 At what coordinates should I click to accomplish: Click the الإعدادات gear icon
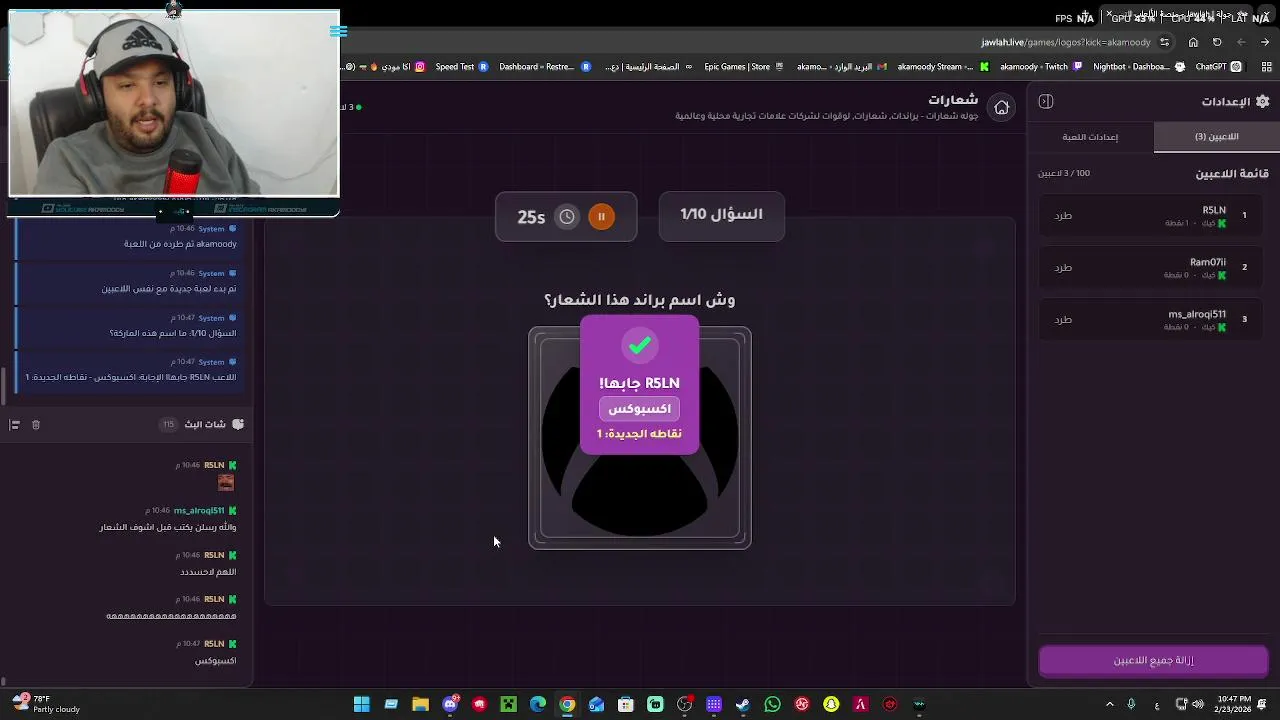pos(1262,101)
